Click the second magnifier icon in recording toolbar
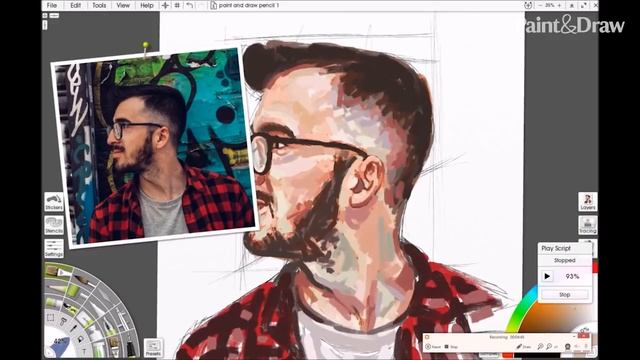The height and width of the screenshot is (360, 640). (x=549, y=347)
